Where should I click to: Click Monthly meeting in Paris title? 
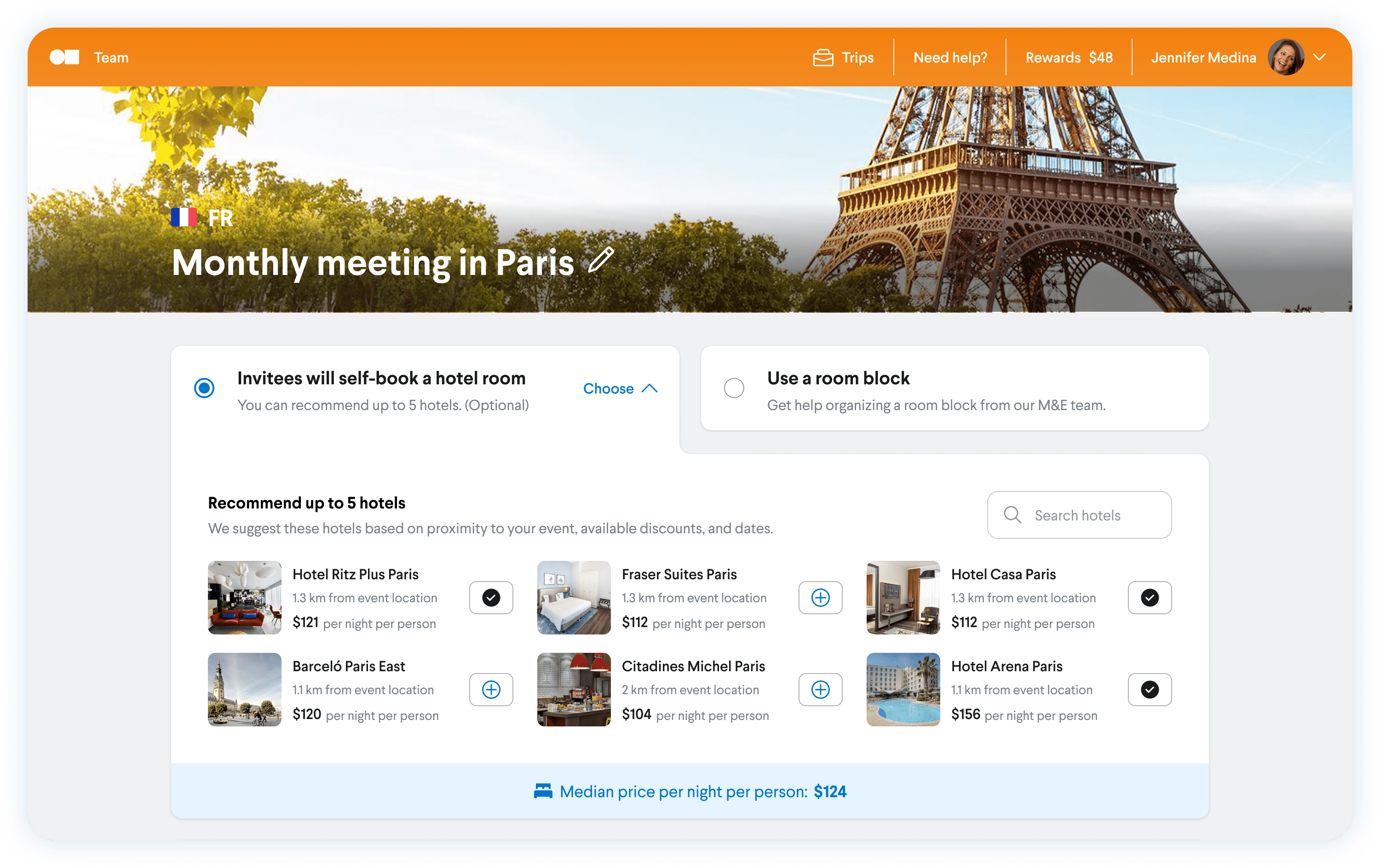click(373, 263)
